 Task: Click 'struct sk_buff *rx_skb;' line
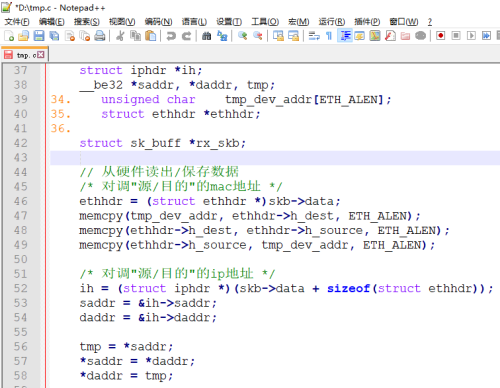[163, 143]
